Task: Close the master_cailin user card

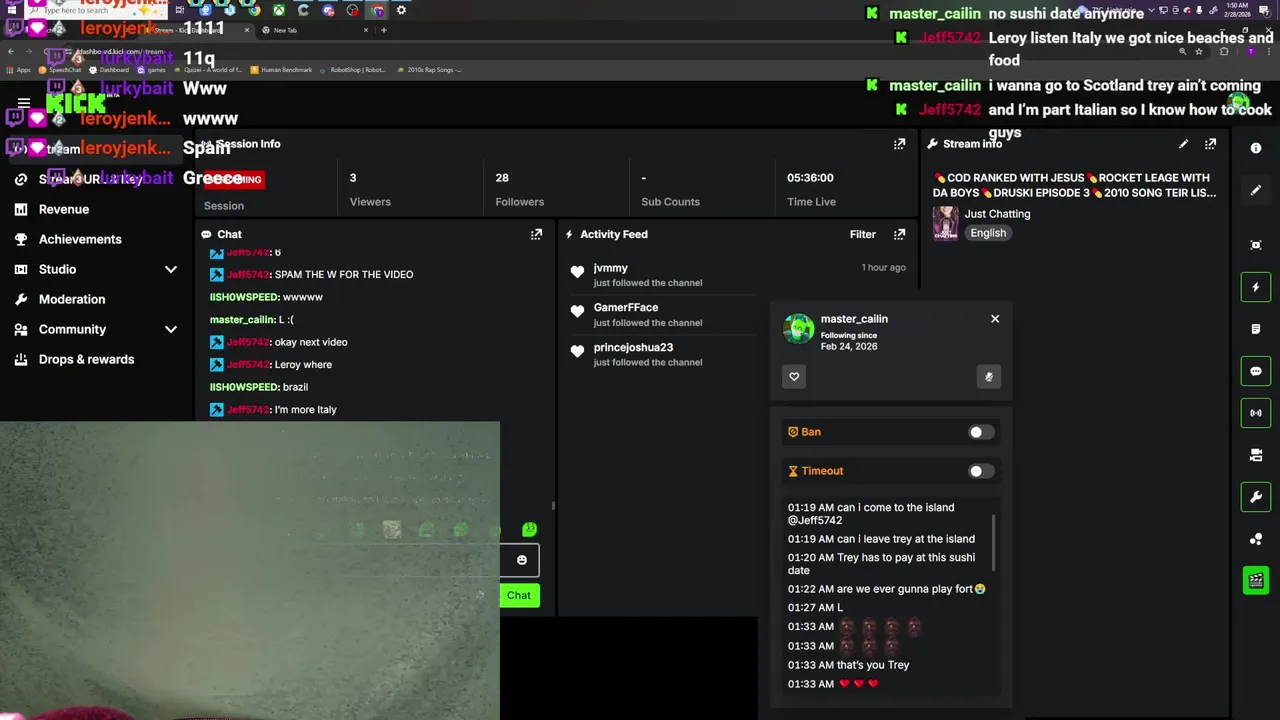Action: 995,319
